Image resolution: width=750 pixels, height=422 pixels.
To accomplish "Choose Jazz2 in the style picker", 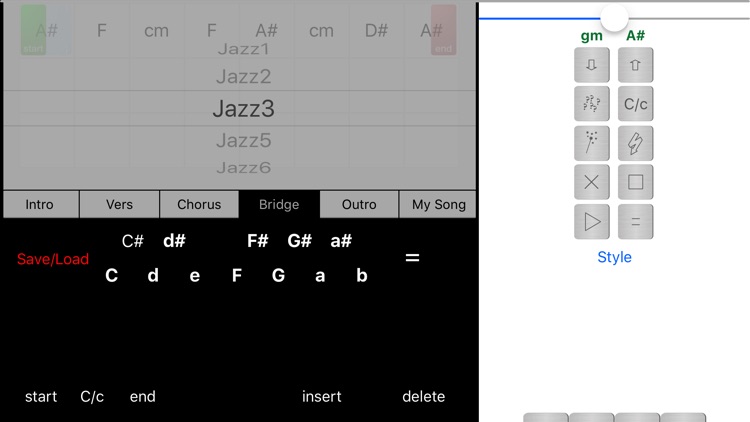I will (x=244, y=76).
